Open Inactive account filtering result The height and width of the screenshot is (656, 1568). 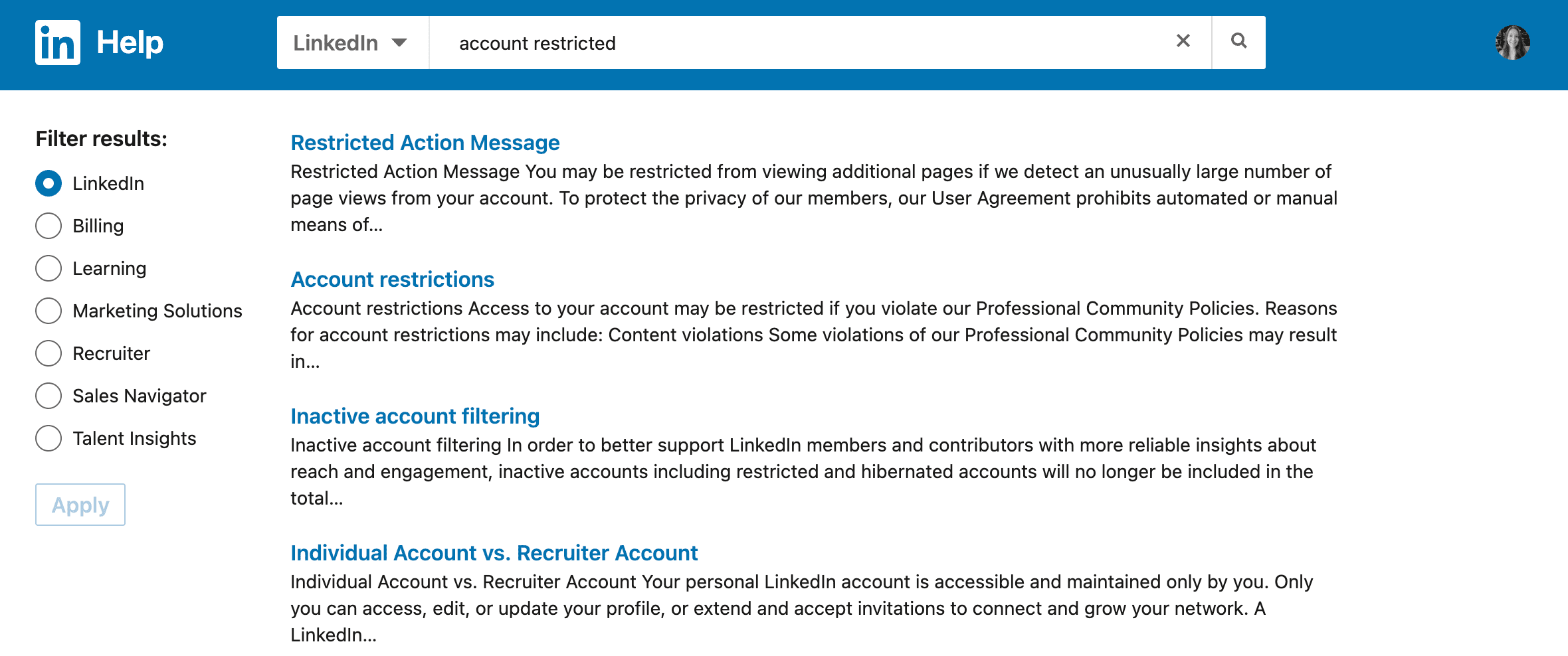[415, 416]
